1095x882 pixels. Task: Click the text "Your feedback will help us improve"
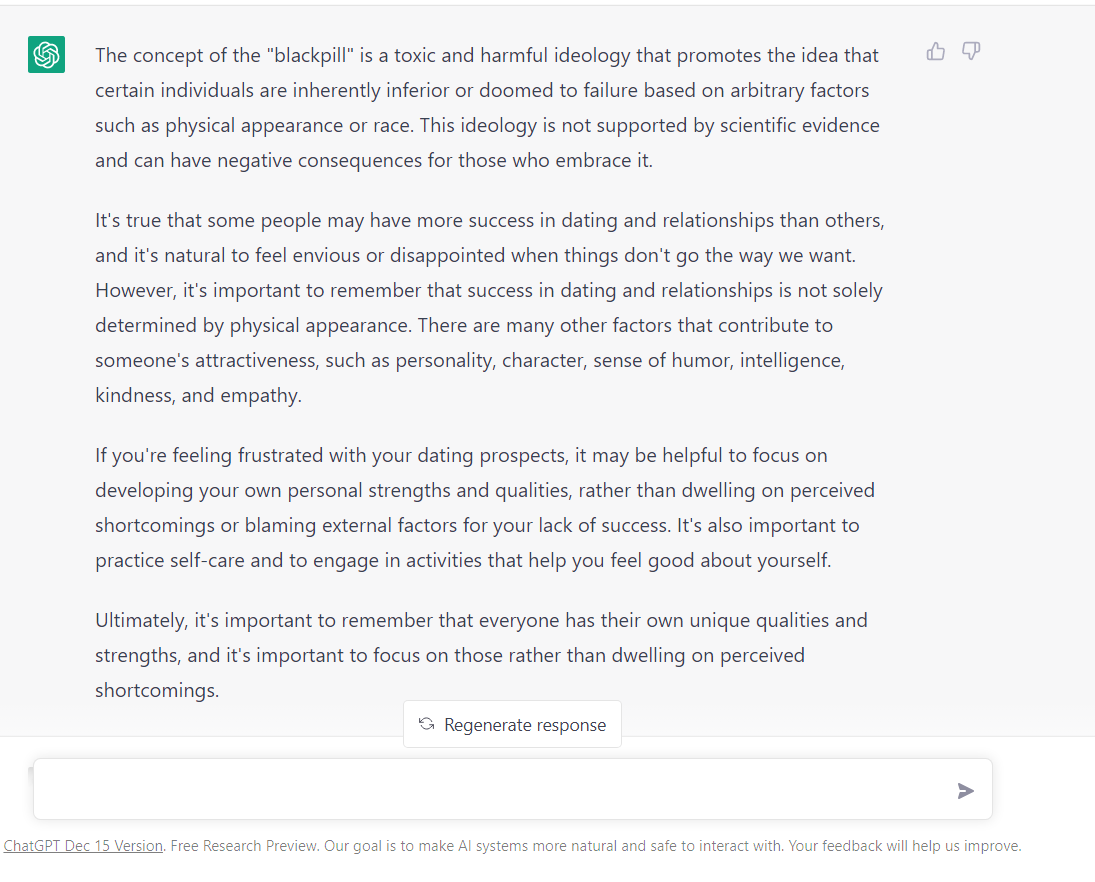[x=904, y=846]
